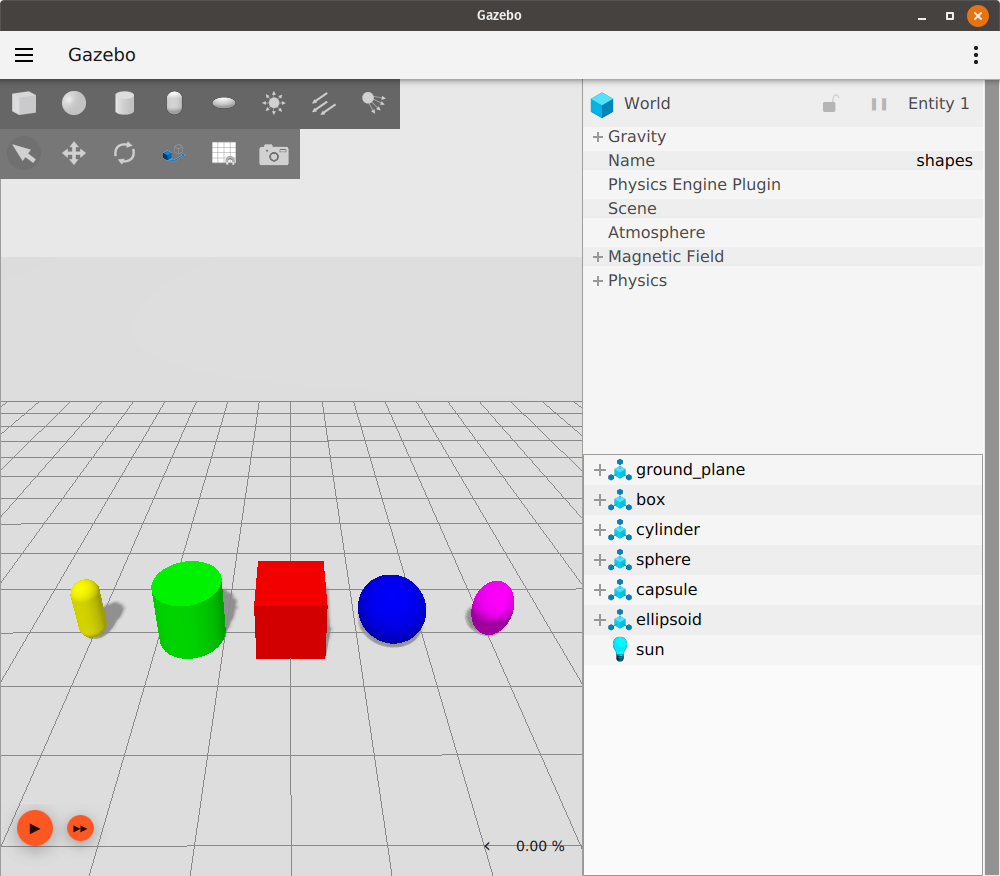The image size is (1000, 876).
Task: Expand the Physics property
Action: [598, 281]
